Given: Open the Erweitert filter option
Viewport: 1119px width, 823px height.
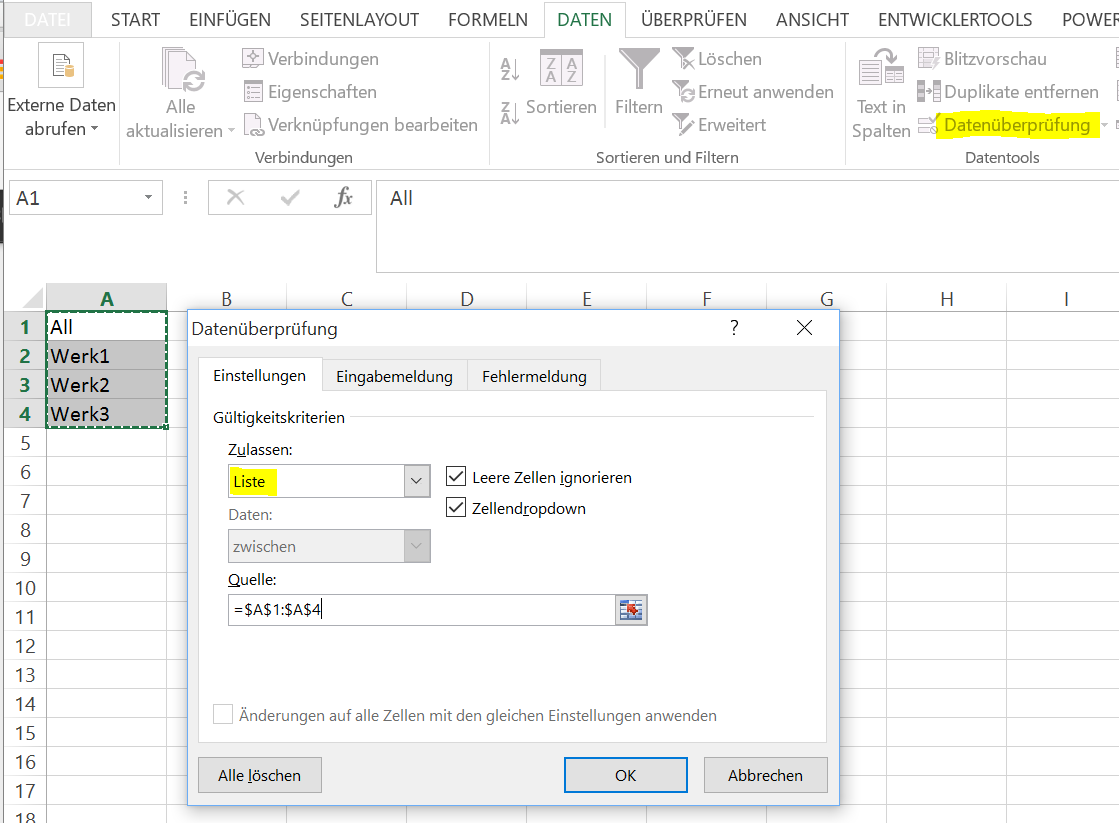Looking at the screenshot, I should 719,124.
